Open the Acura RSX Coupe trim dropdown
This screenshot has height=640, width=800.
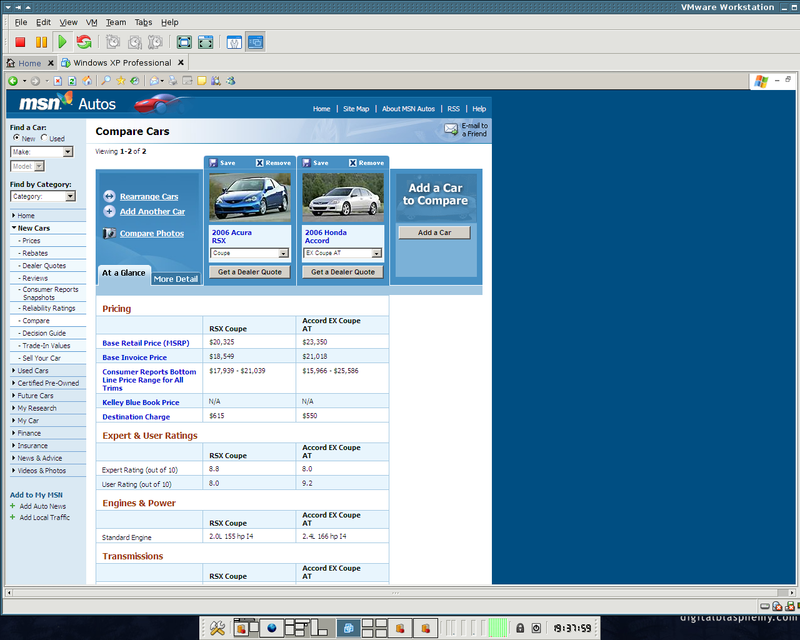coord(249,253)
